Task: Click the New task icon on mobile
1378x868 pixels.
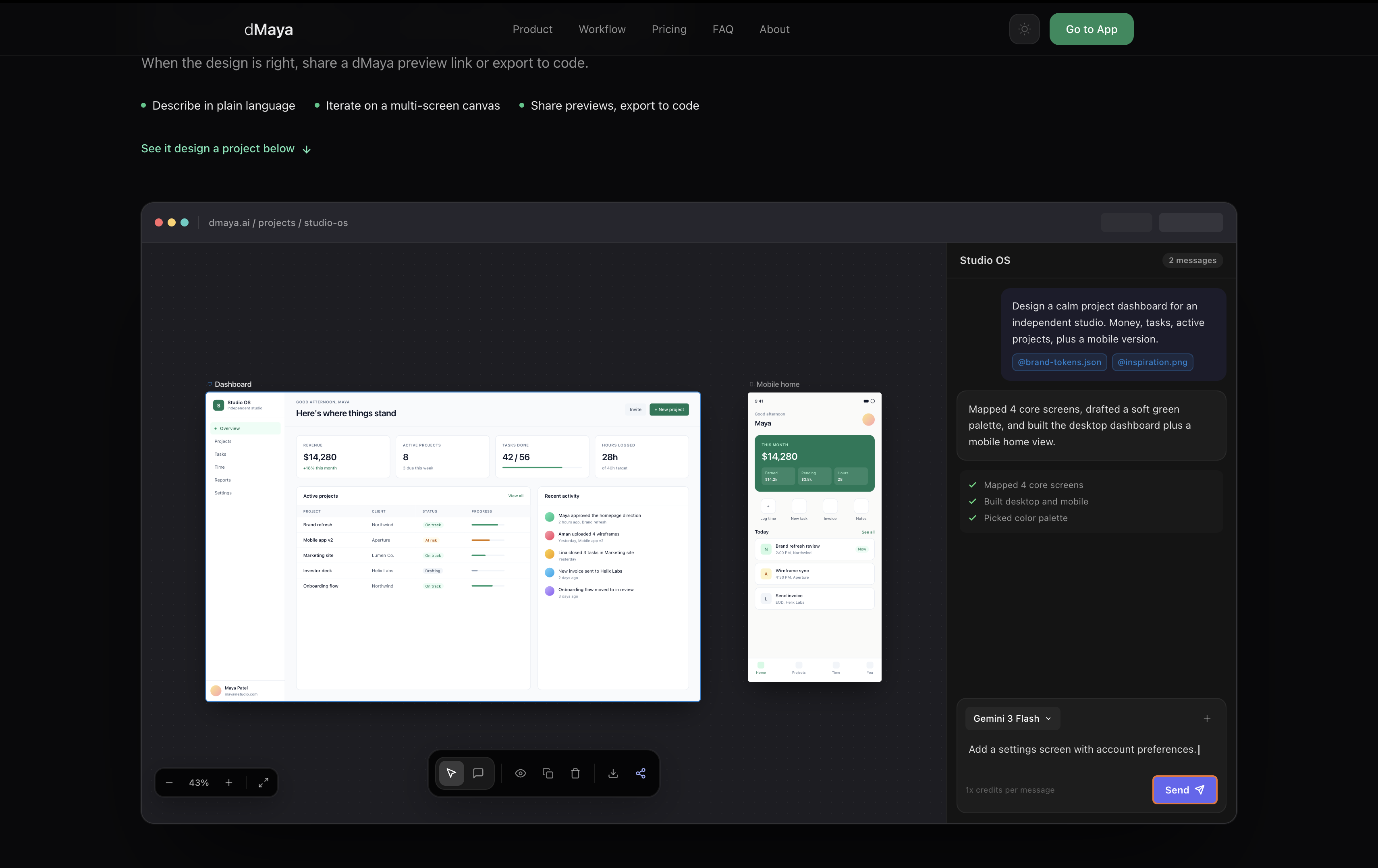Action: click(799, 507)
